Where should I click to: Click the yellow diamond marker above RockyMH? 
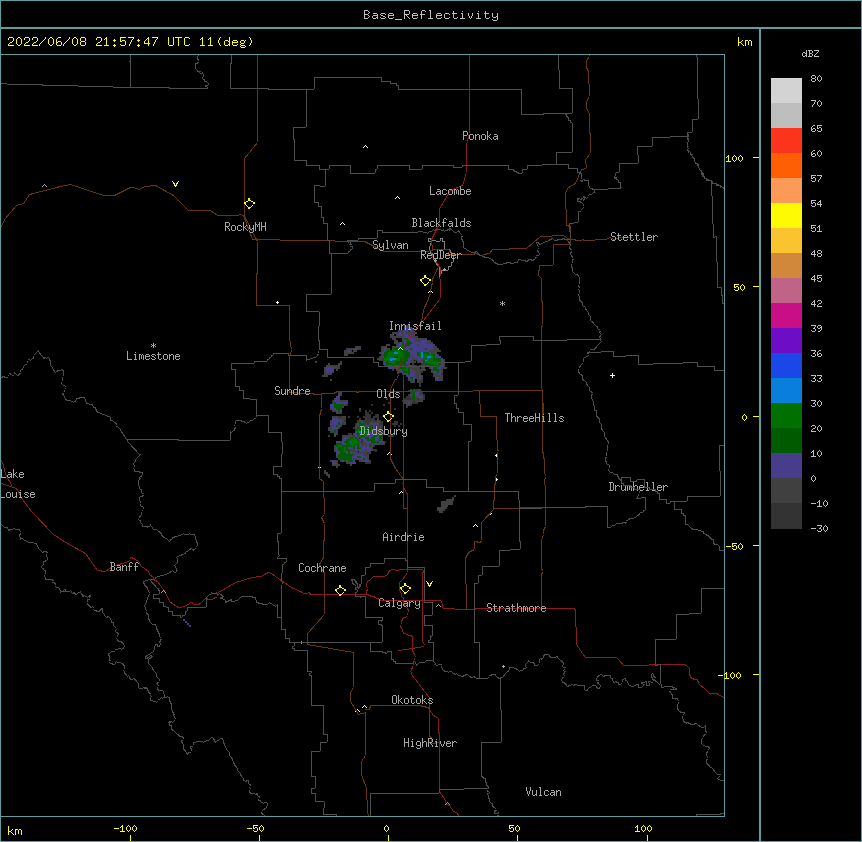[249, 204]
